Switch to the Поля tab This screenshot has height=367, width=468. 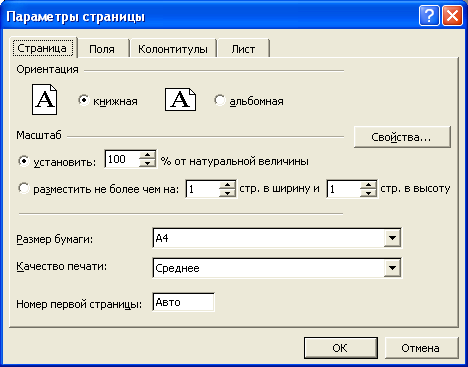click(x=102, y=49)
